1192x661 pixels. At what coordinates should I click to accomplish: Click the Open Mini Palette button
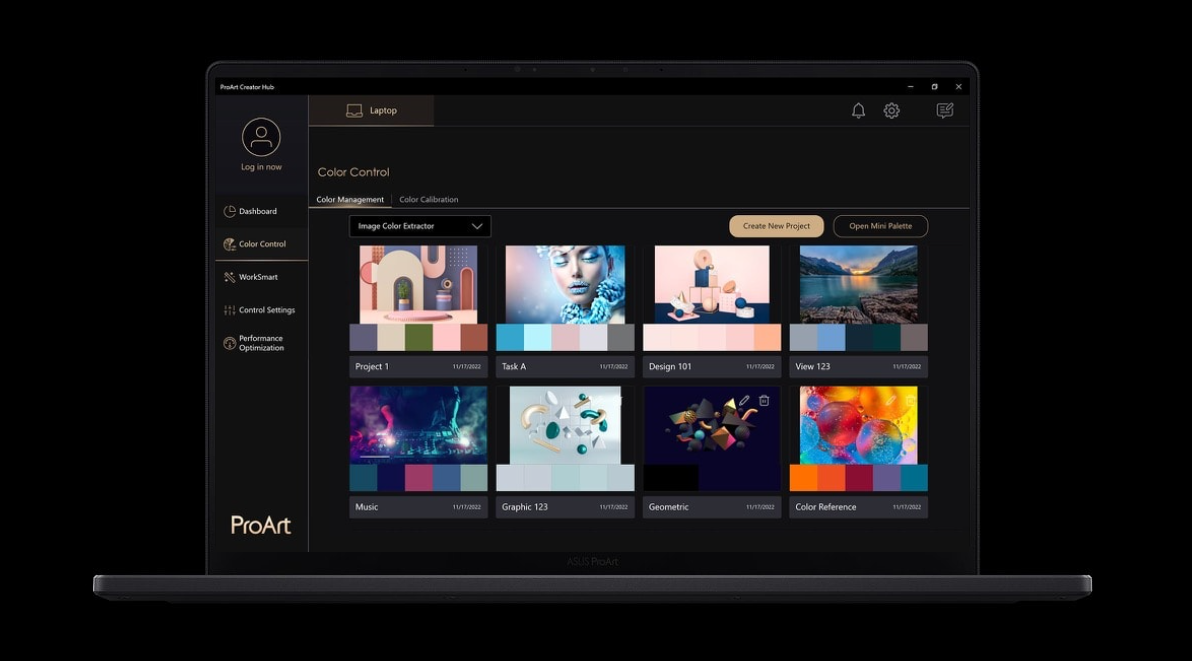880,226
